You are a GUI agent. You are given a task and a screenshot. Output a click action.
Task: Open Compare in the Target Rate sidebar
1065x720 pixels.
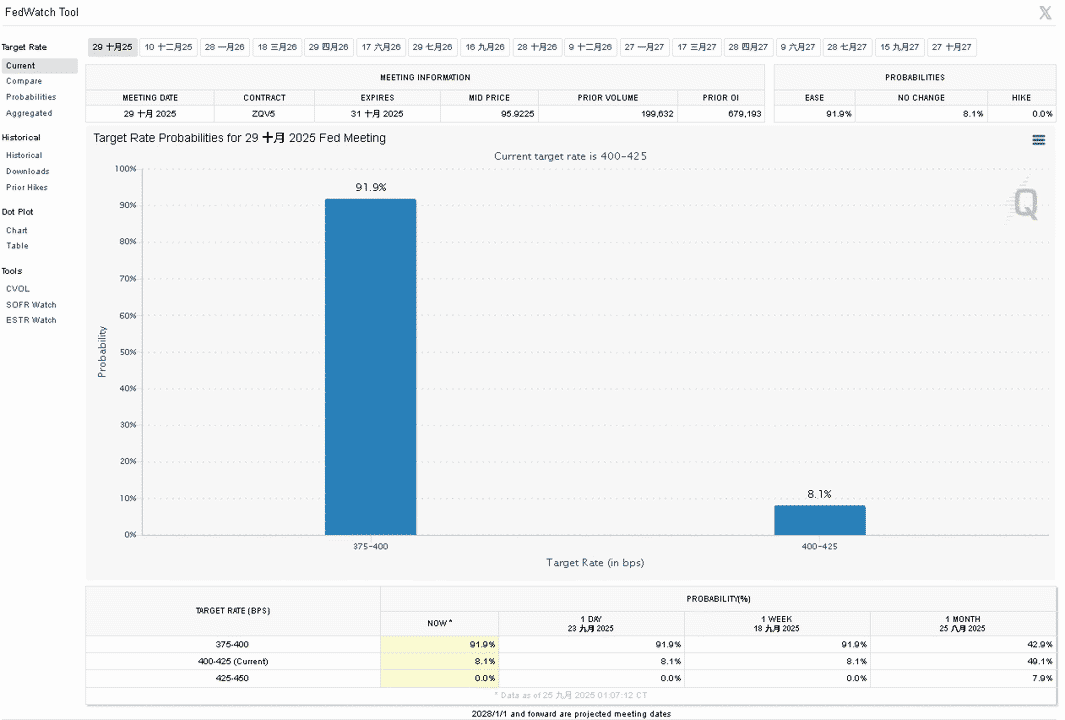click(24, 81)
